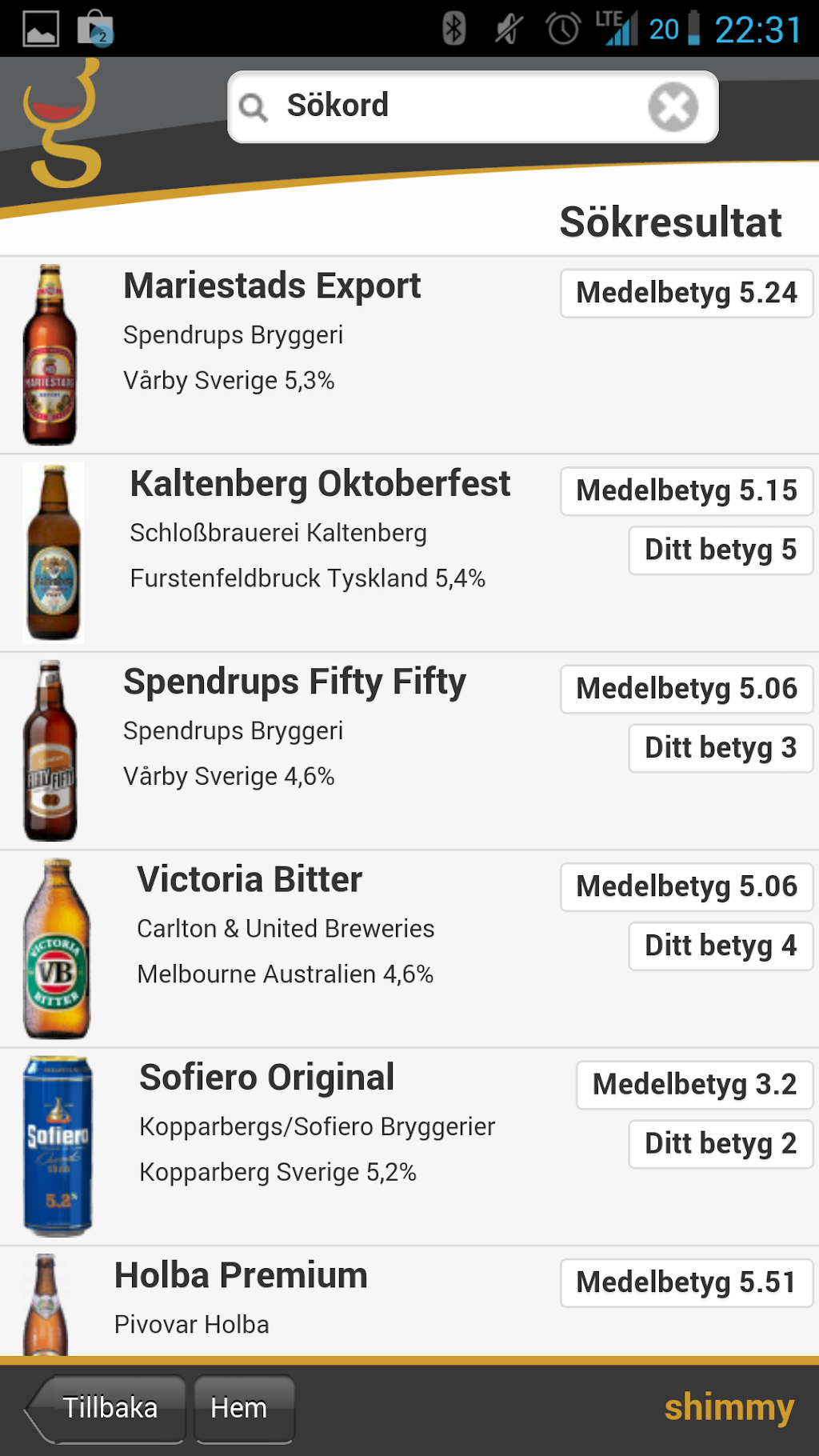Tap the alarm clock status icon
This screenshot has width=819, height=1456.
(x=563, y=30)
